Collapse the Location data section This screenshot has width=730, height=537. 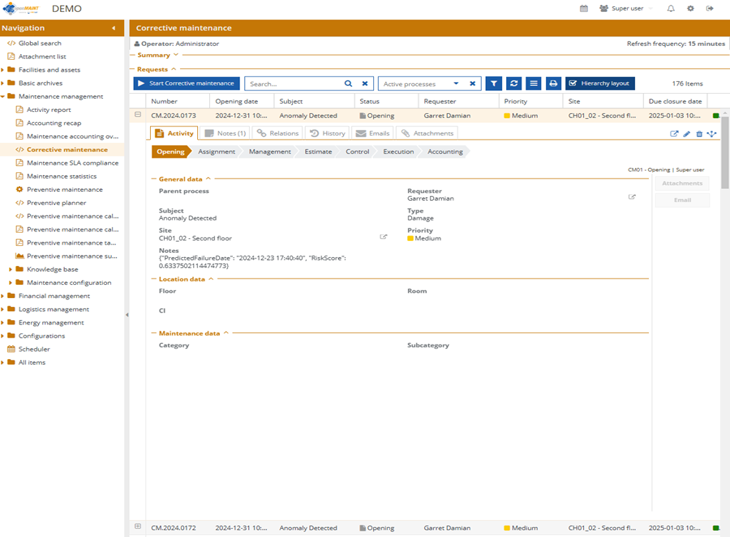211,279
